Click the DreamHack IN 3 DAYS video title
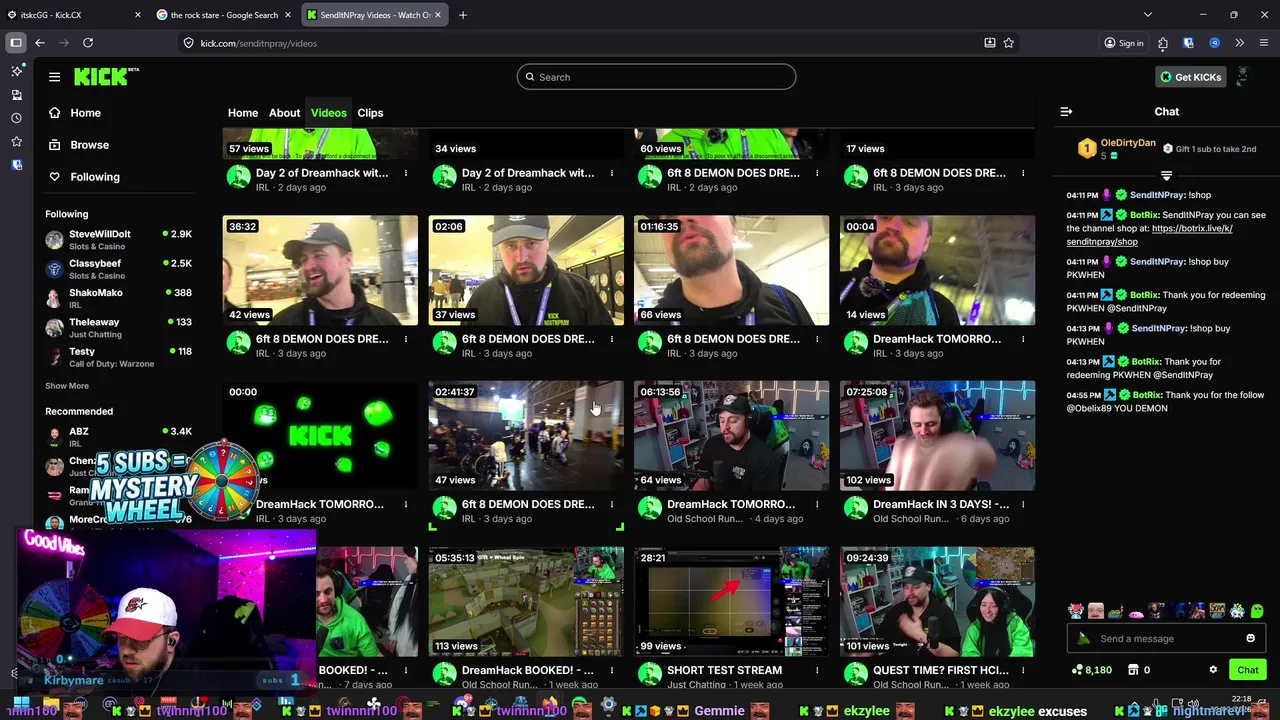The image size is (1280, 720). [941, 505]
